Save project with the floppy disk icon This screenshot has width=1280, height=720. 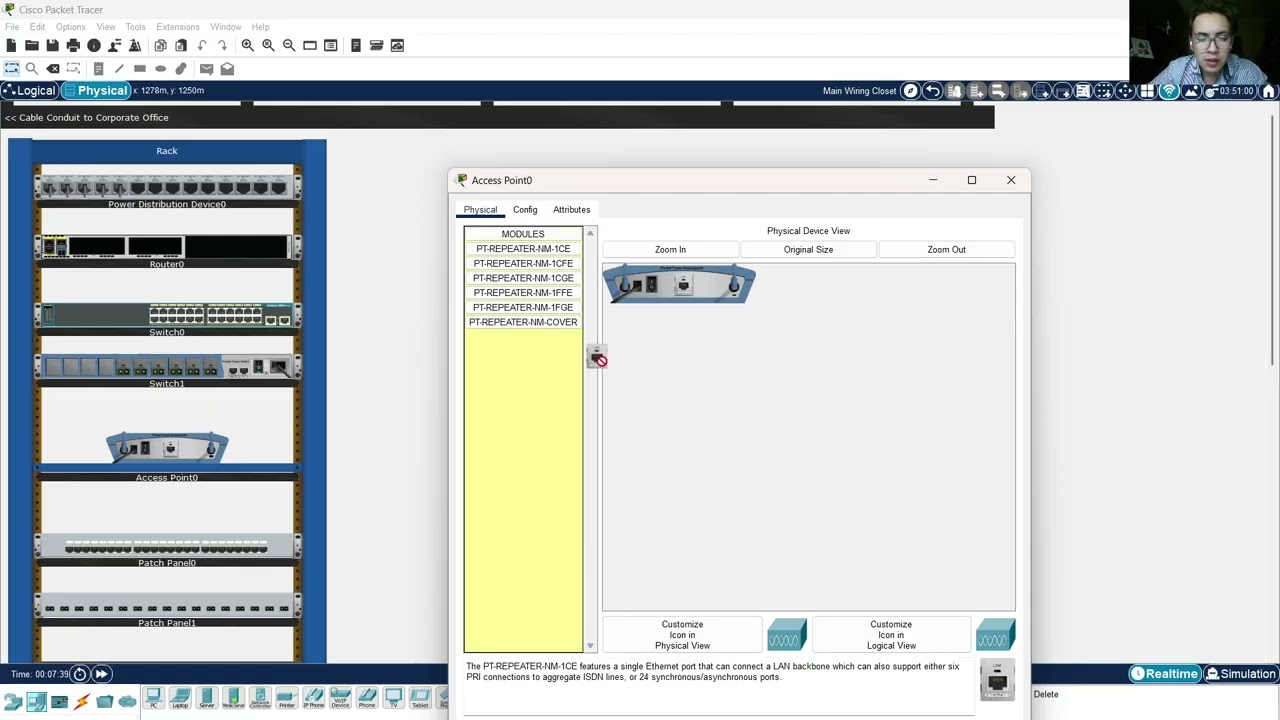click(x=52, y=45)
